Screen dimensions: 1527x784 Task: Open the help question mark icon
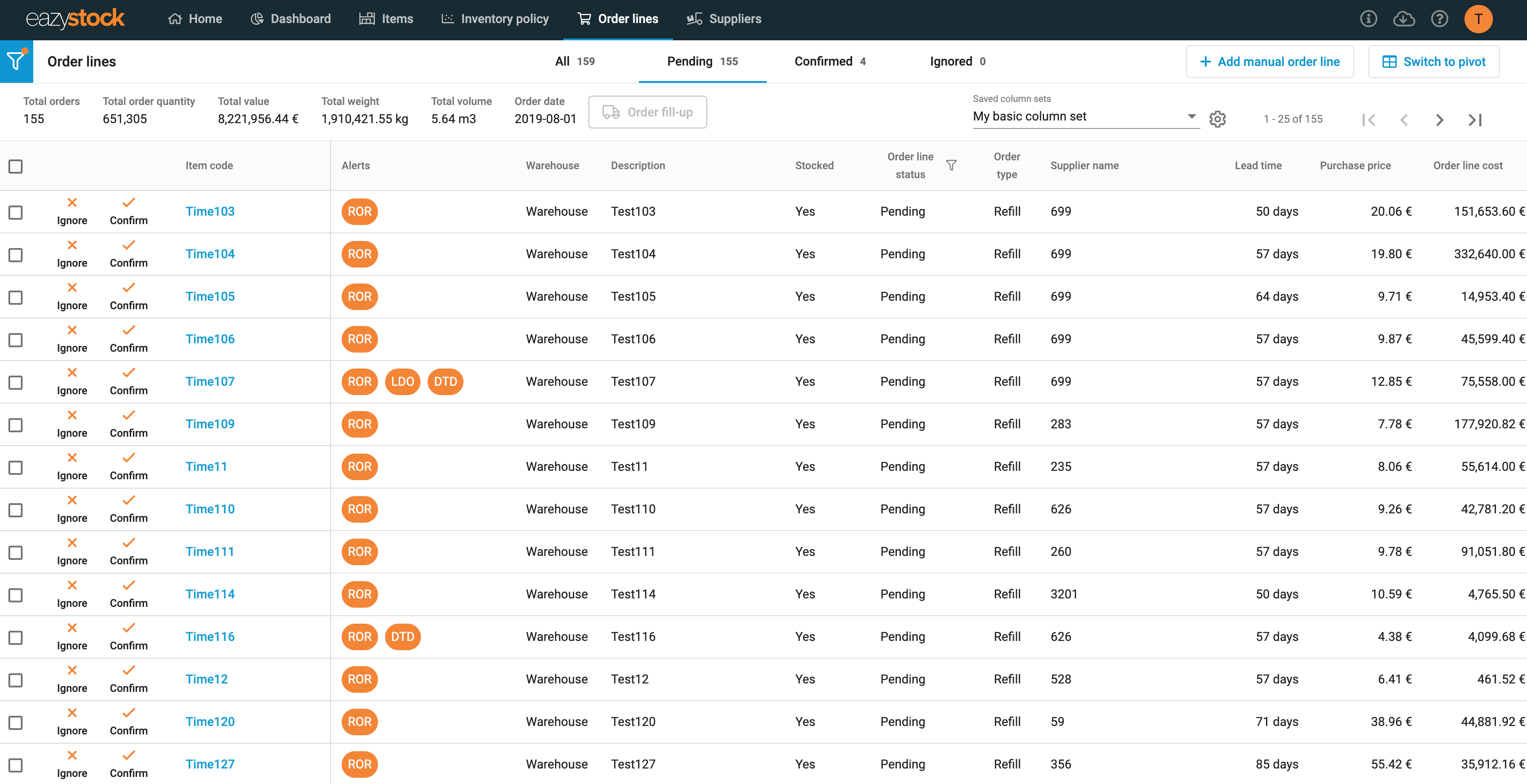click(1439, 19)
